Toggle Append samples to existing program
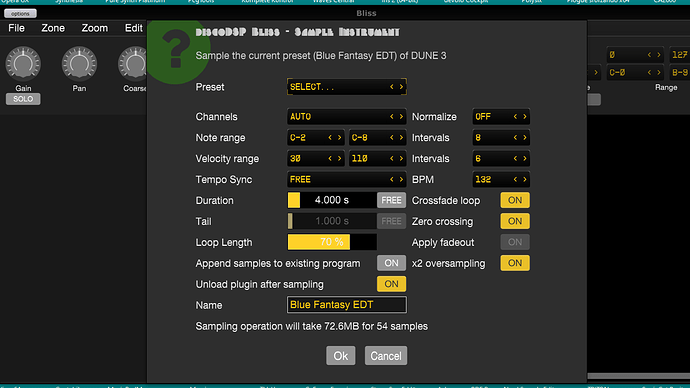Screen dimensions: 690x388 pyautogui.click(x=391, y=263)
